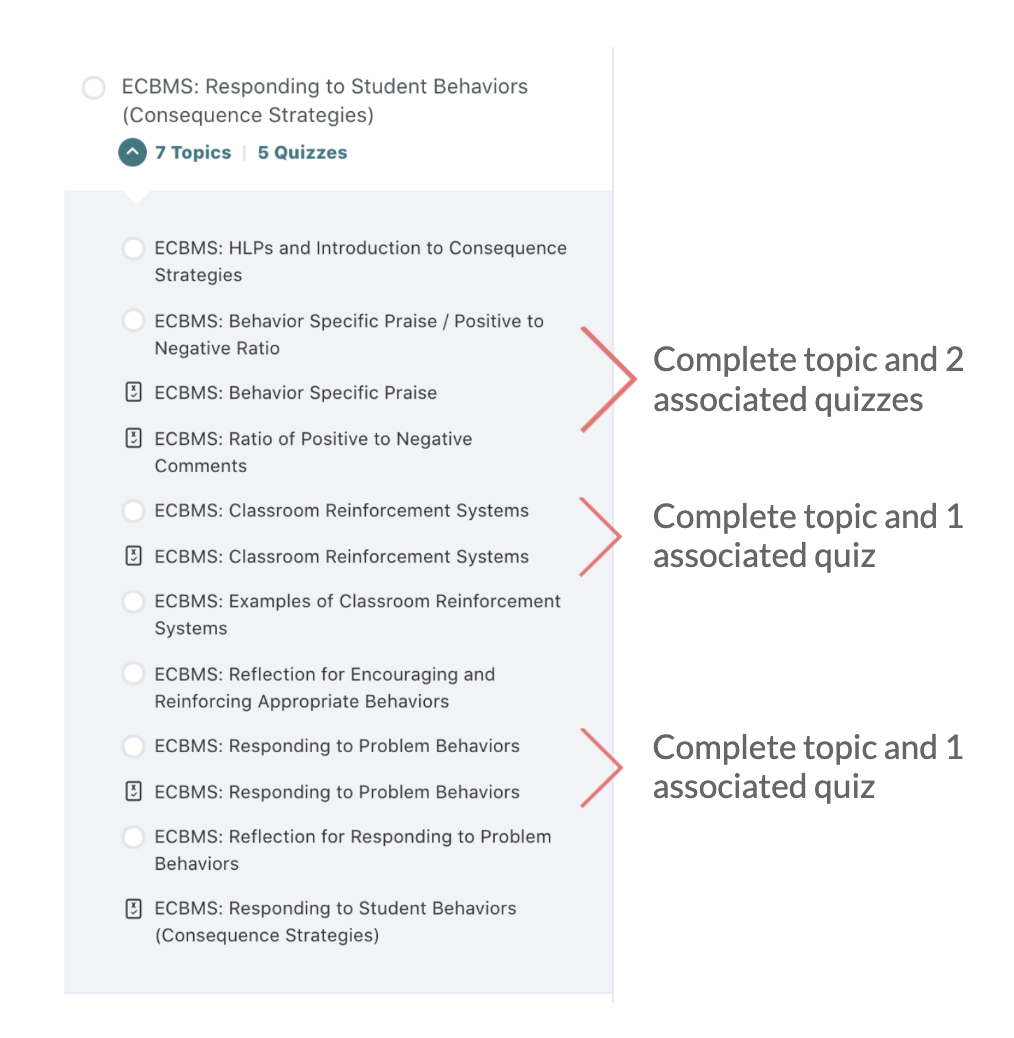Click the 5 Quizzes label
The width and height of the screenshot is (1014, 1038).
(x=303, y=153)
